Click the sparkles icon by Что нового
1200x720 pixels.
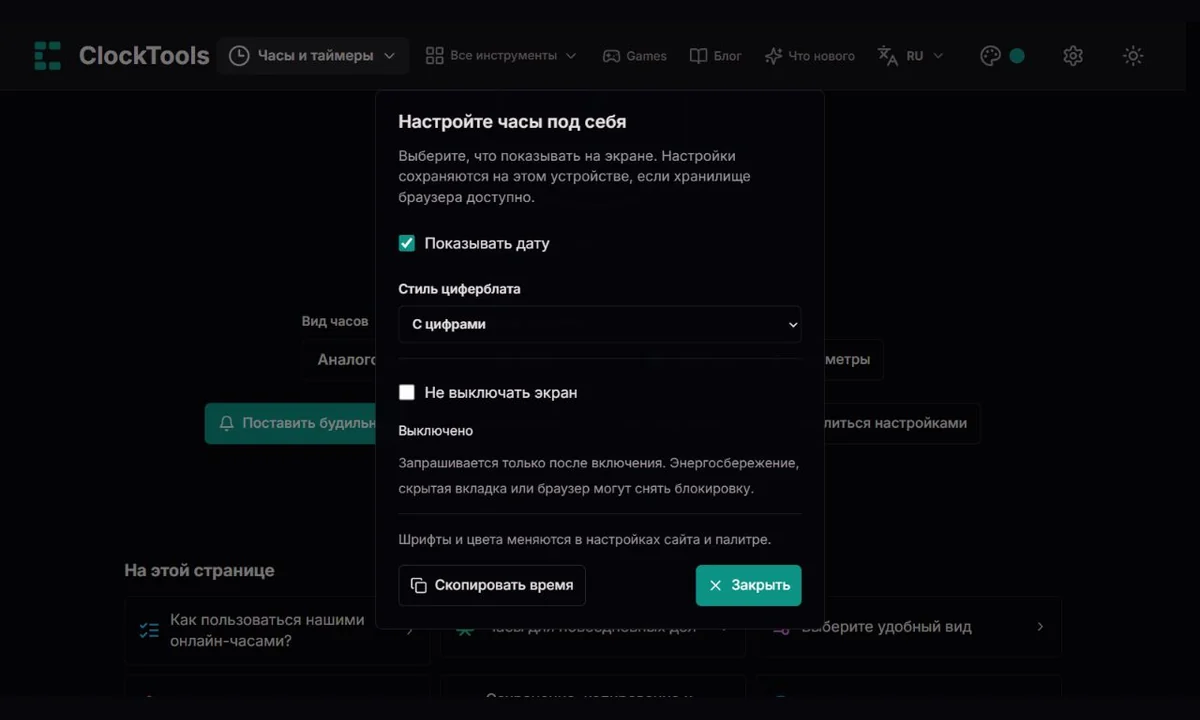773,56
